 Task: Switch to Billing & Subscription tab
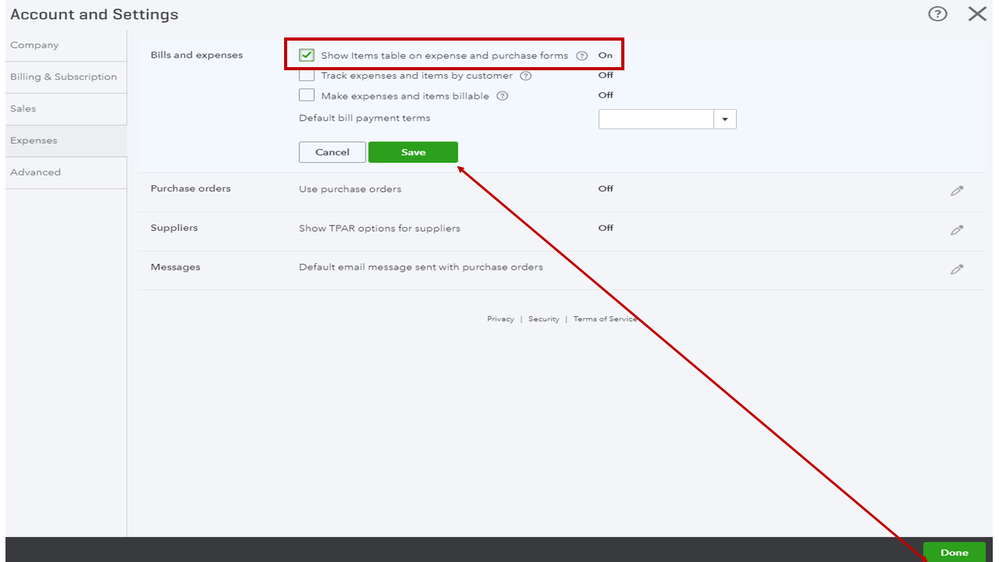pos(66,77)
